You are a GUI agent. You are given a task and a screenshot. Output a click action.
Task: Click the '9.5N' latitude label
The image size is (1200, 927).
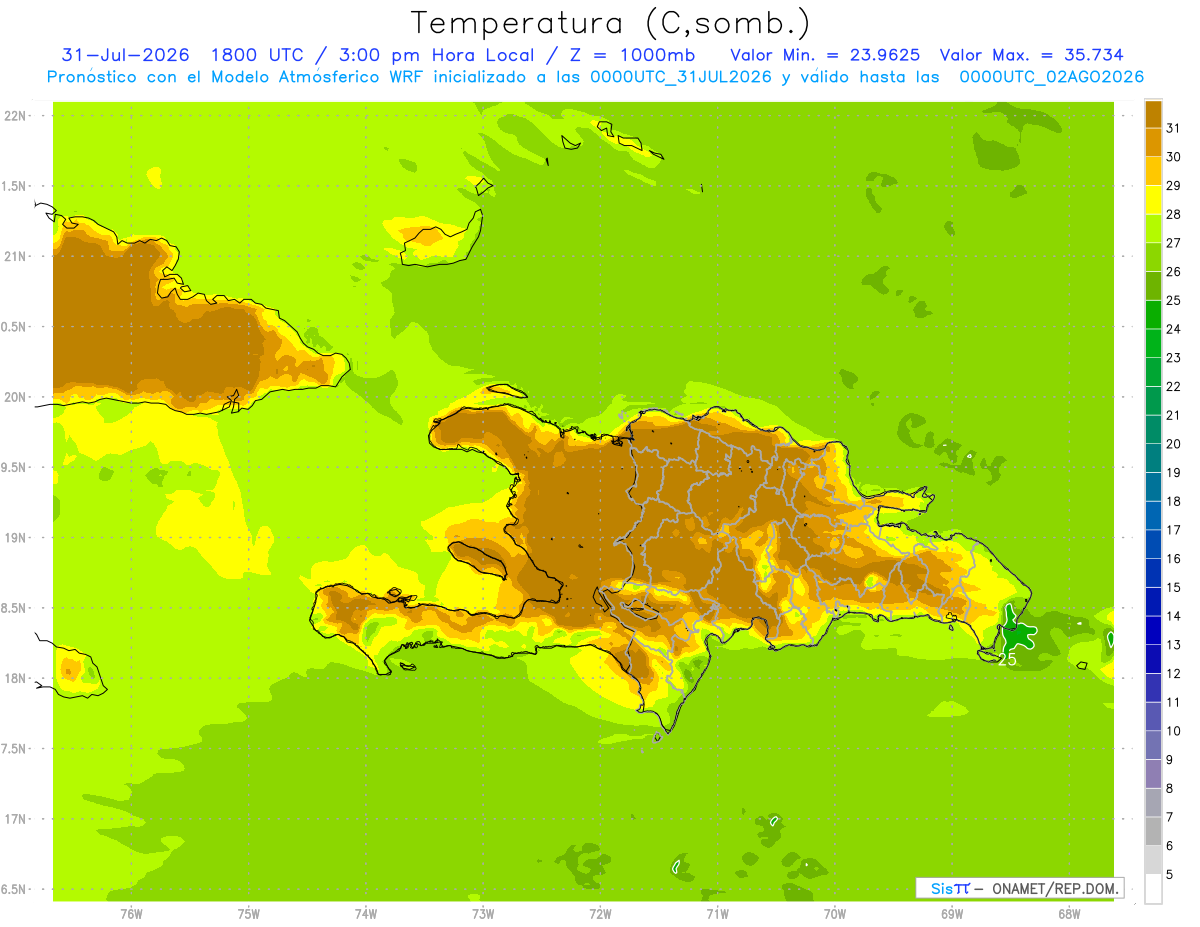15,467
